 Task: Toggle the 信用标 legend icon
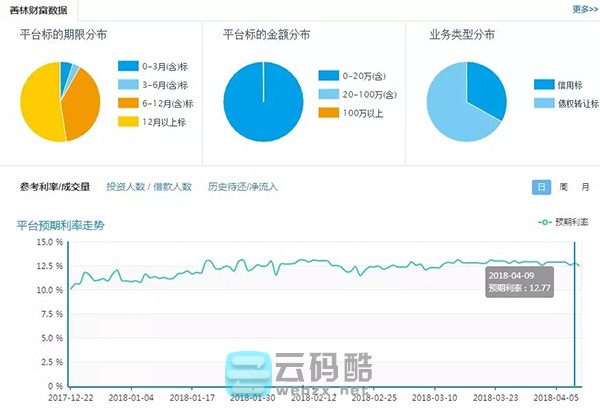[x=544, y=85]
